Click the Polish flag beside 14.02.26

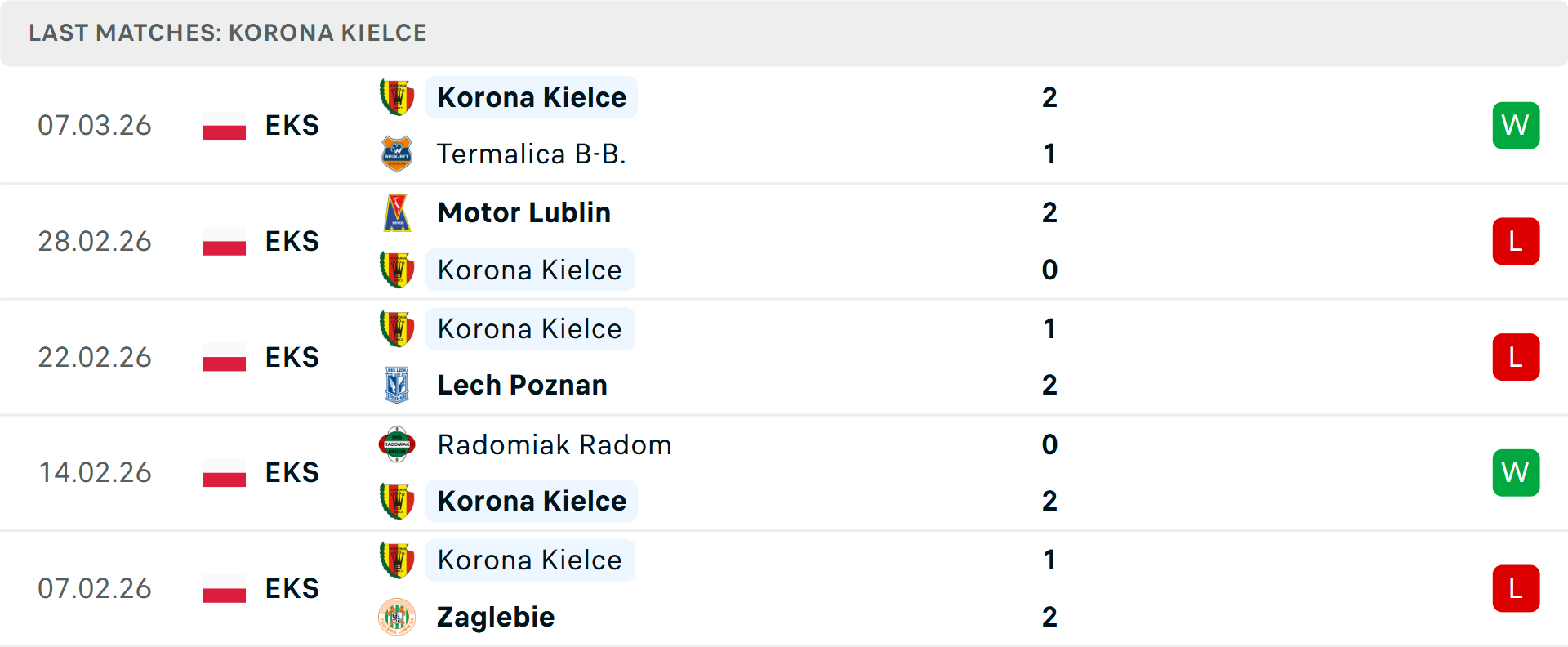pos(225,472)
